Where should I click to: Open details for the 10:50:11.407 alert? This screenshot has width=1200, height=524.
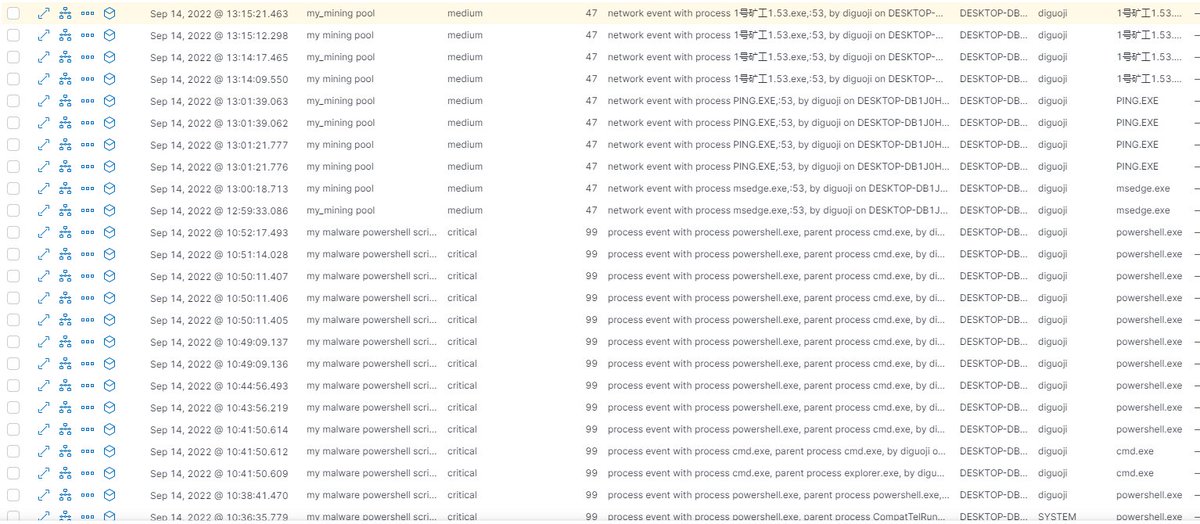point(43,276)
